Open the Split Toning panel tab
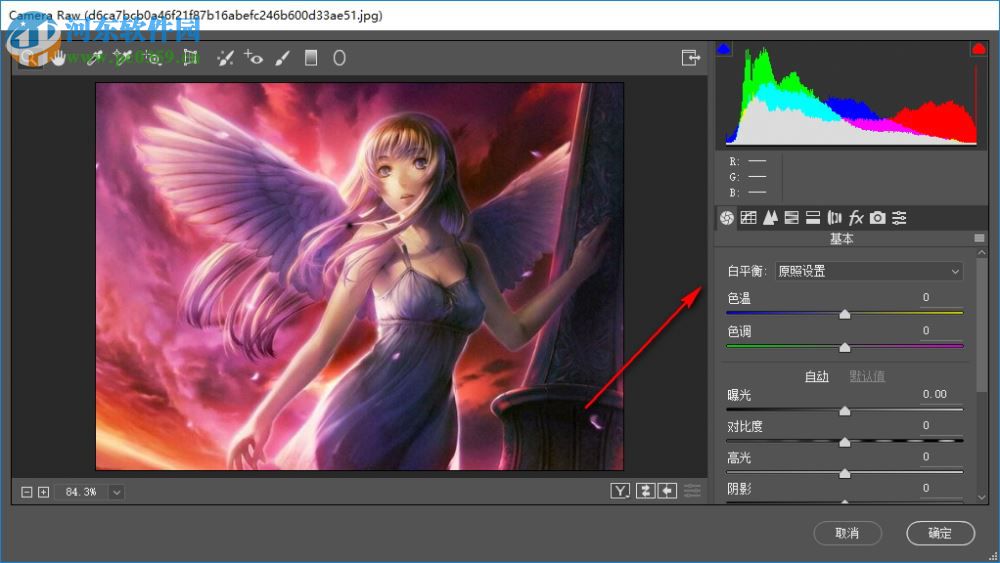Image resolution: width=1000 pixels, height=563 pixels. pos(812,218)
